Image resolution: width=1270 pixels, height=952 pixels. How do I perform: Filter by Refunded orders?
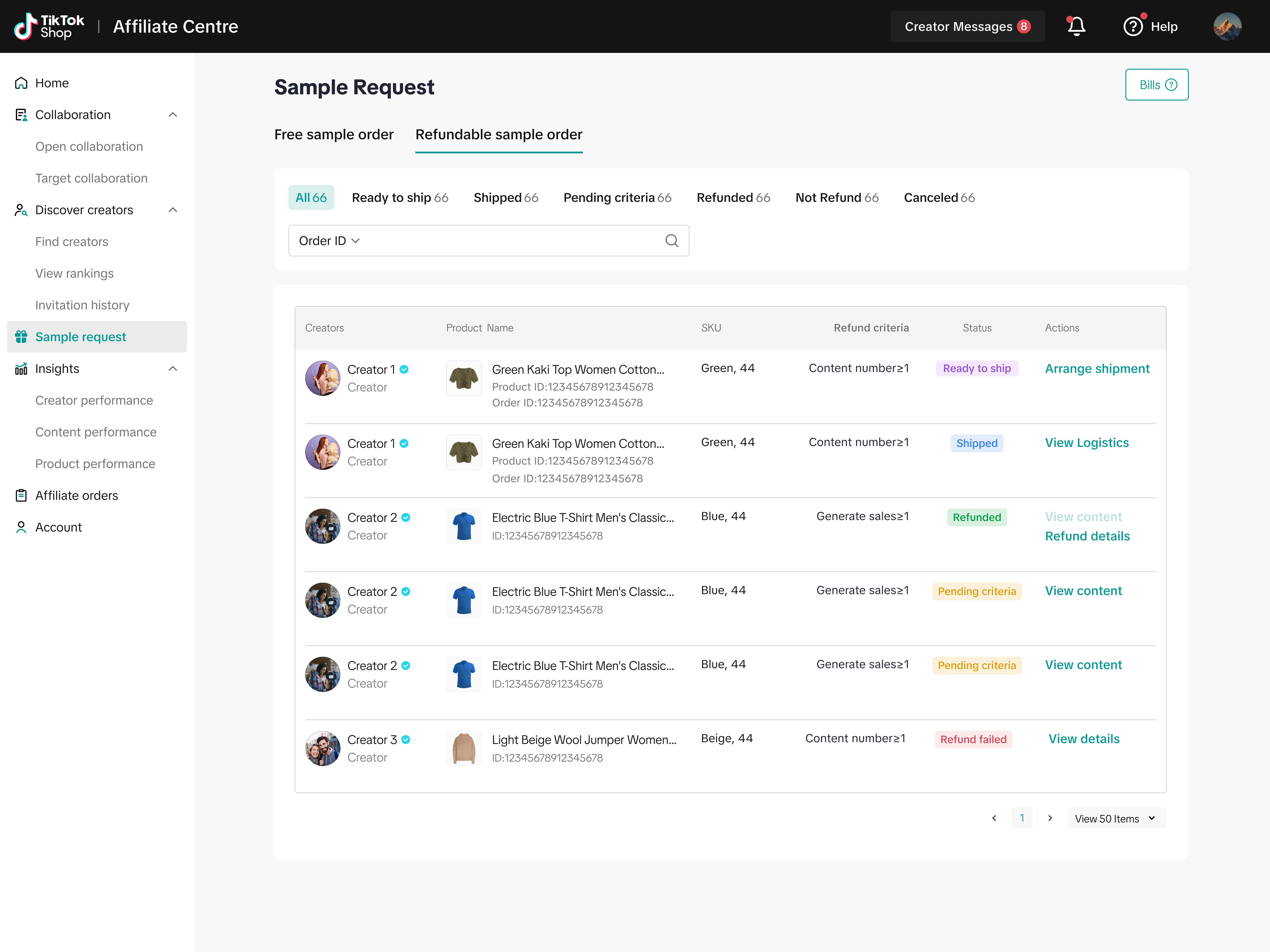coord(734,197)
